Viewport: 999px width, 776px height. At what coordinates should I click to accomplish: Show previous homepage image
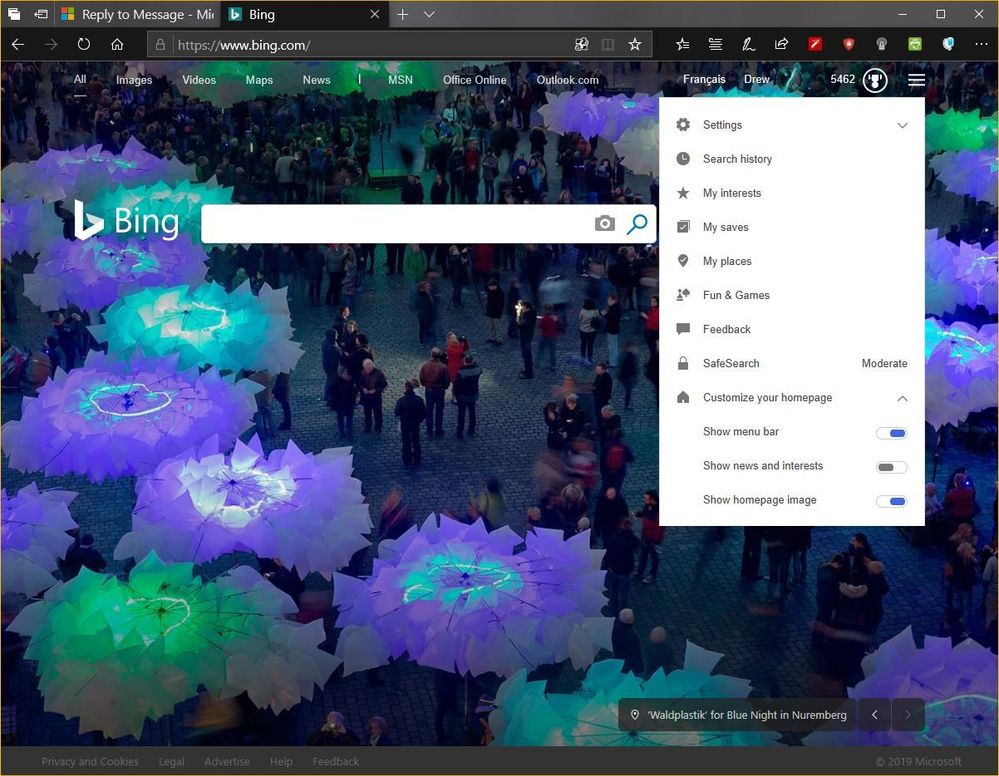tap(875, 715)
